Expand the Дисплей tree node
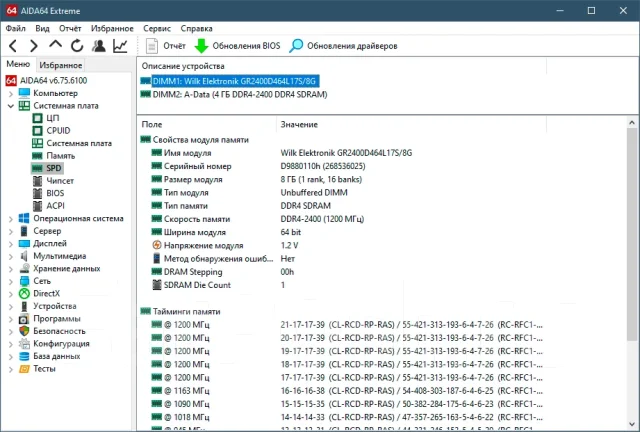The width and height of the screenshot is (640, 432). tap(11, 244)
